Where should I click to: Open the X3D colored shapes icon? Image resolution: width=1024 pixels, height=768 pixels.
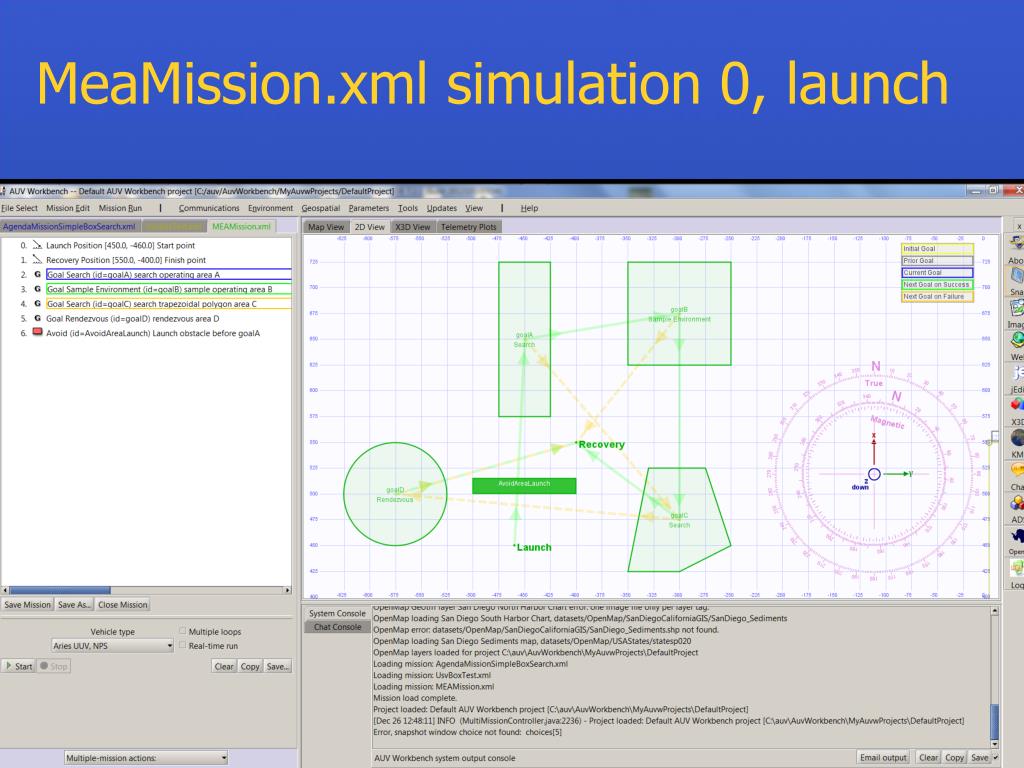(1016, 405)
